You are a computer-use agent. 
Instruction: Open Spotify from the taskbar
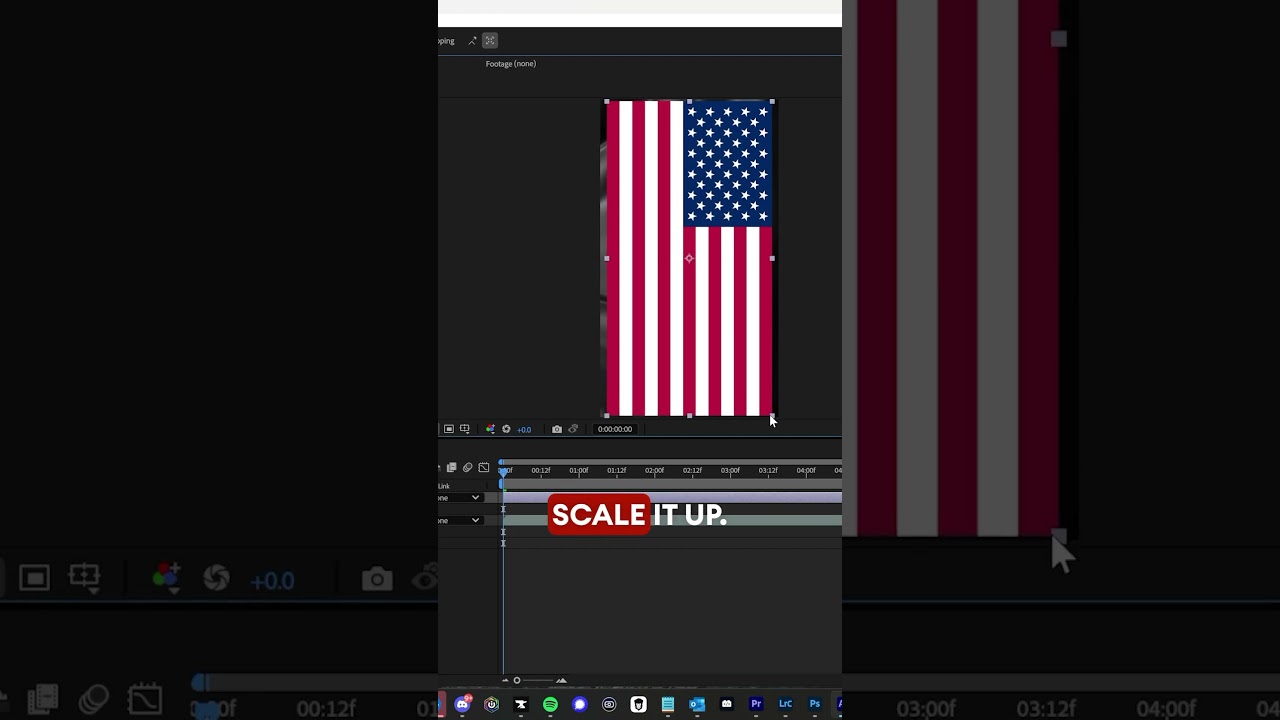coord(550,705)
